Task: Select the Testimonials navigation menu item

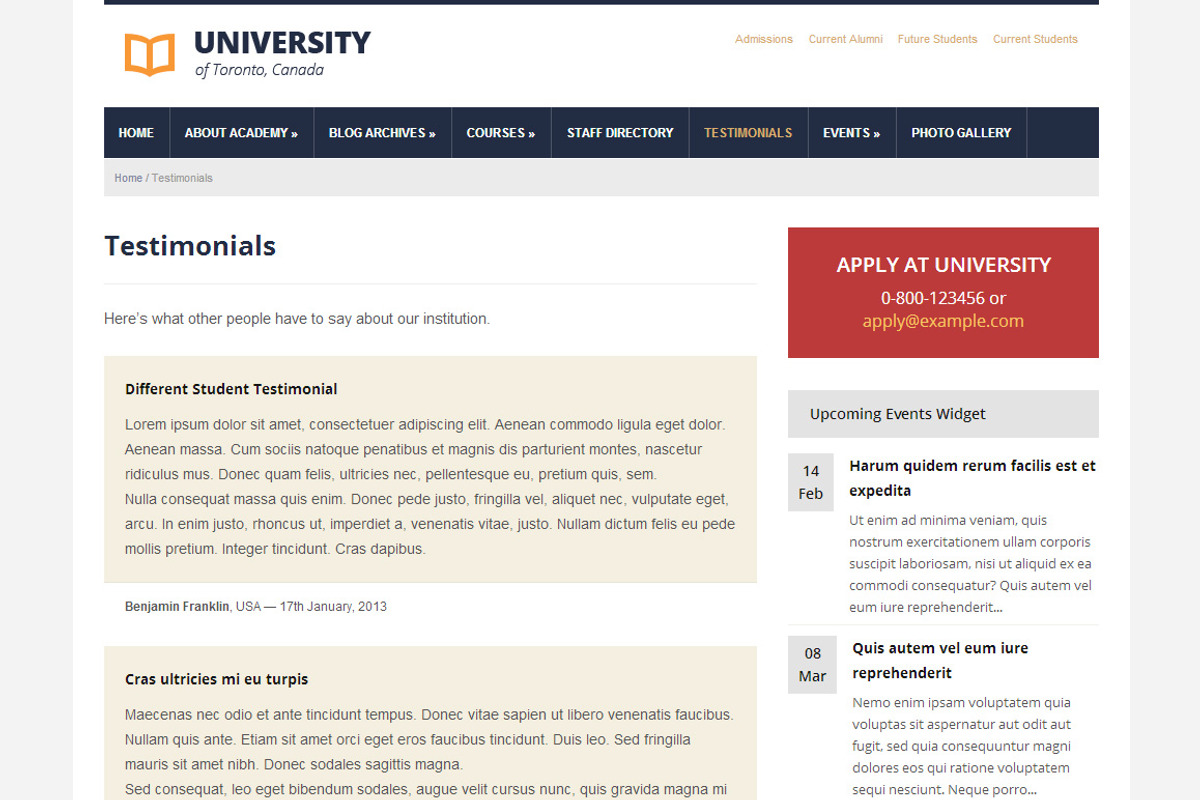Action: click(748, 132)
